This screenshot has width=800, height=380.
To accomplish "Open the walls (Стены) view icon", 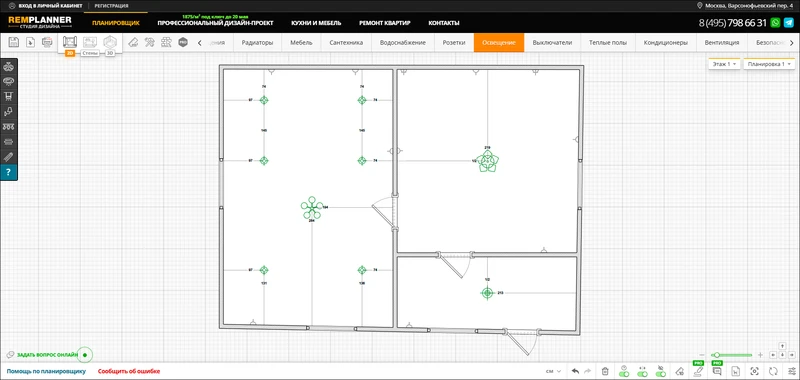I will tap(90, 42).
